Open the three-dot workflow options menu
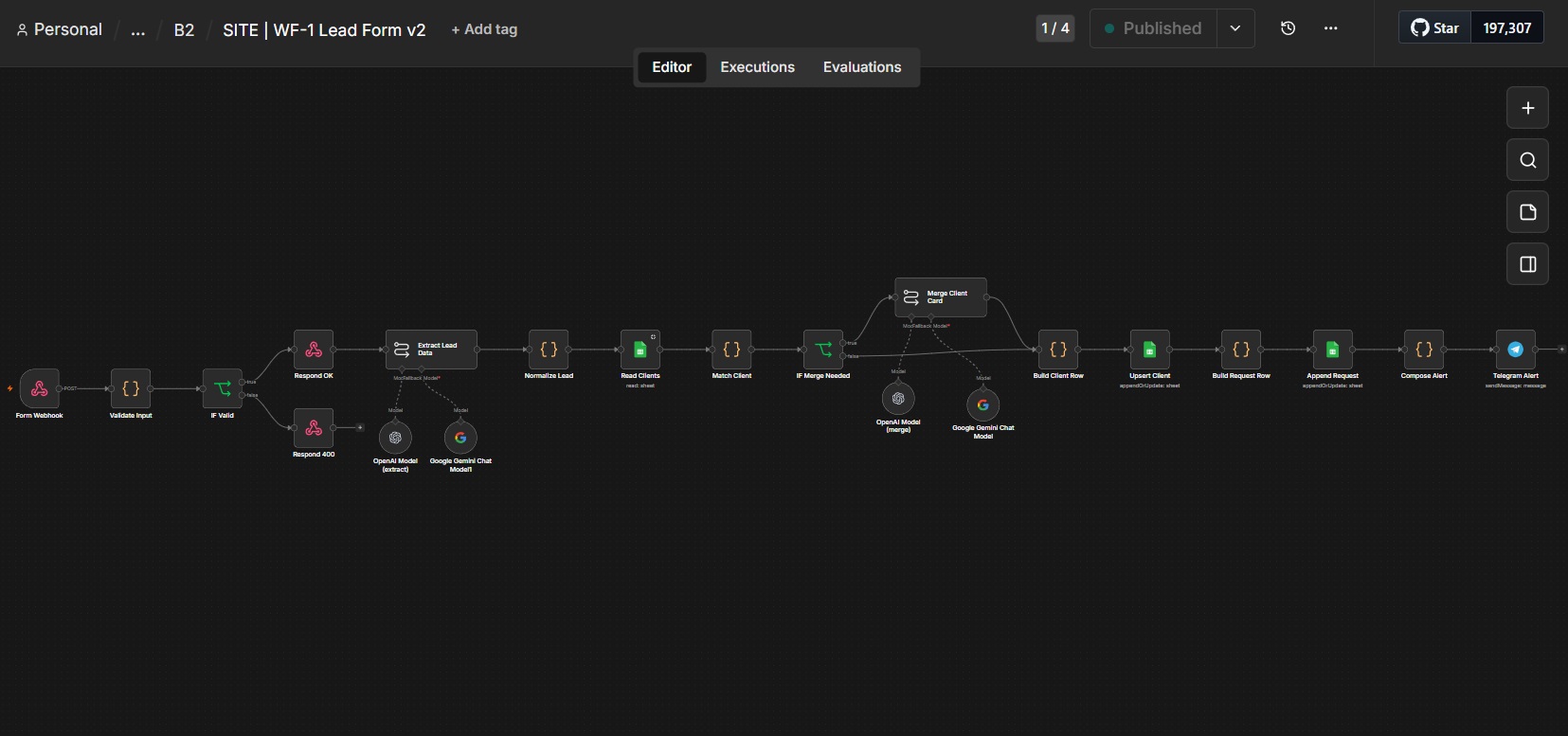1568x736 pixels. coord(1330,28)
